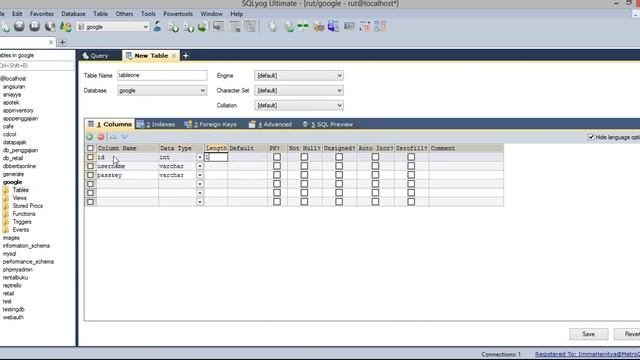The width and height of the screenshot is (640, 360).
Task: Select the webauth database in tree
Action: coord(13,317)
